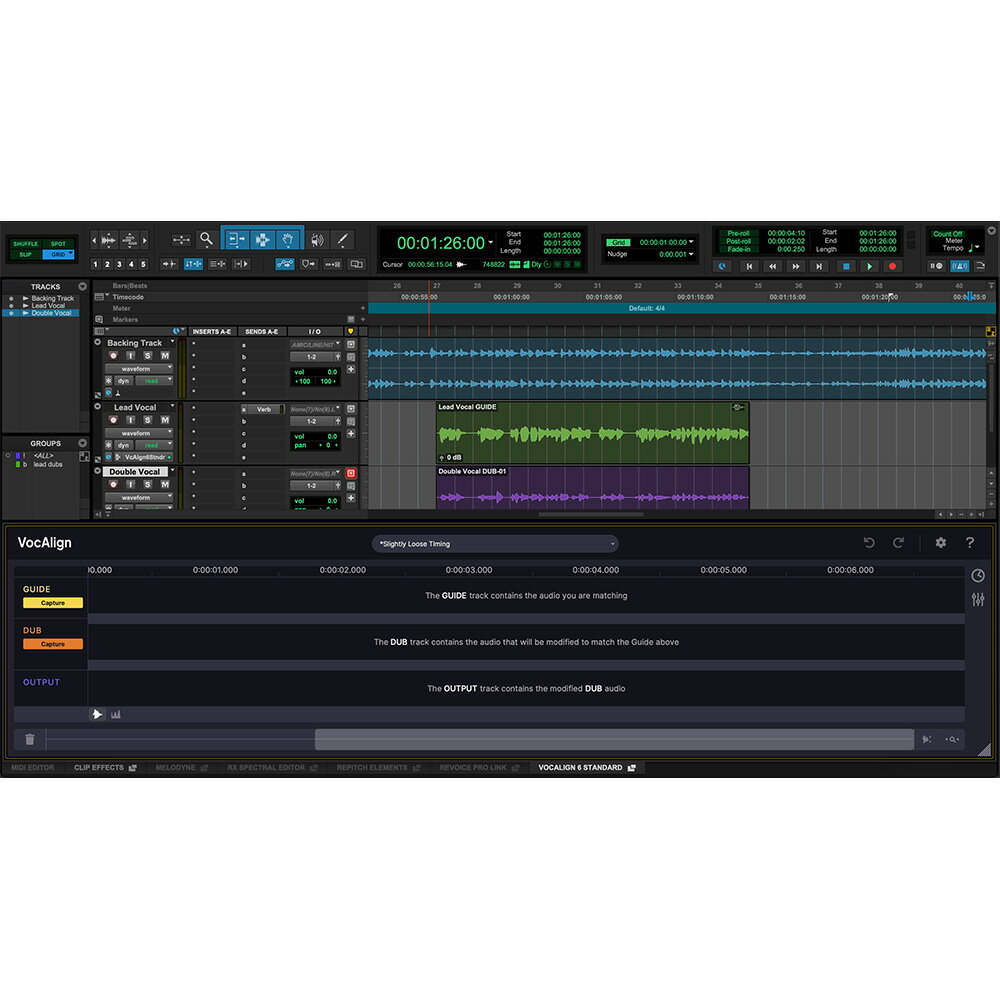This screenshot has height=1000, width=1000.
Task: Click the Dub Capture button
Action: click(53, 644)
